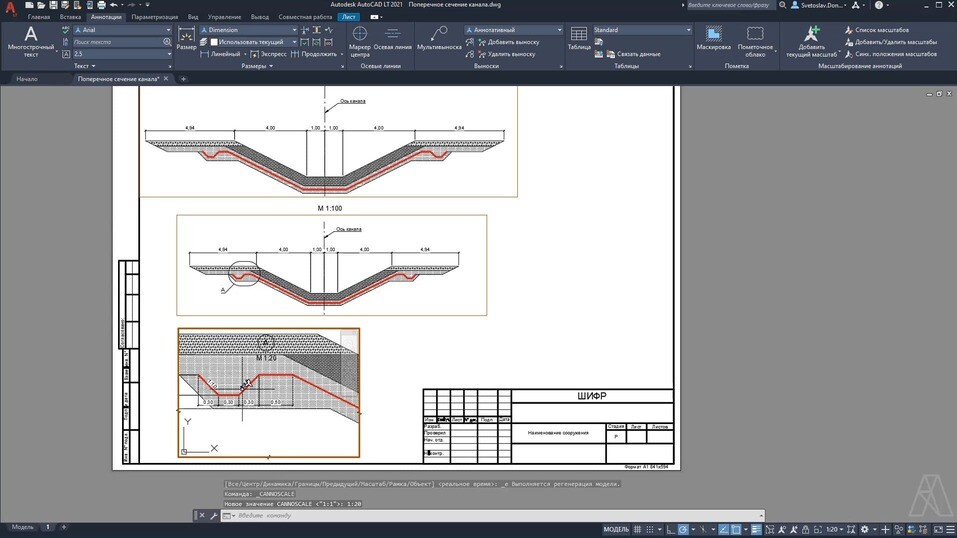
Task: Click the Plot printer icon in quick access toolbar
Action: coord(101,5)
